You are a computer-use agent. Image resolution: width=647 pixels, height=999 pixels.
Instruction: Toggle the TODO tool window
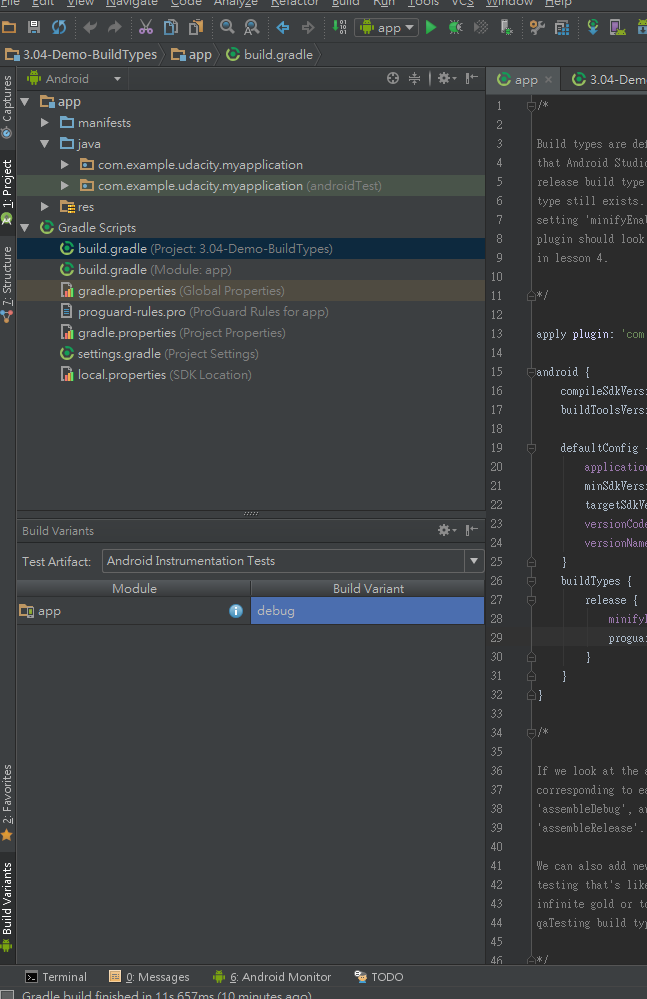click(379, 977)
